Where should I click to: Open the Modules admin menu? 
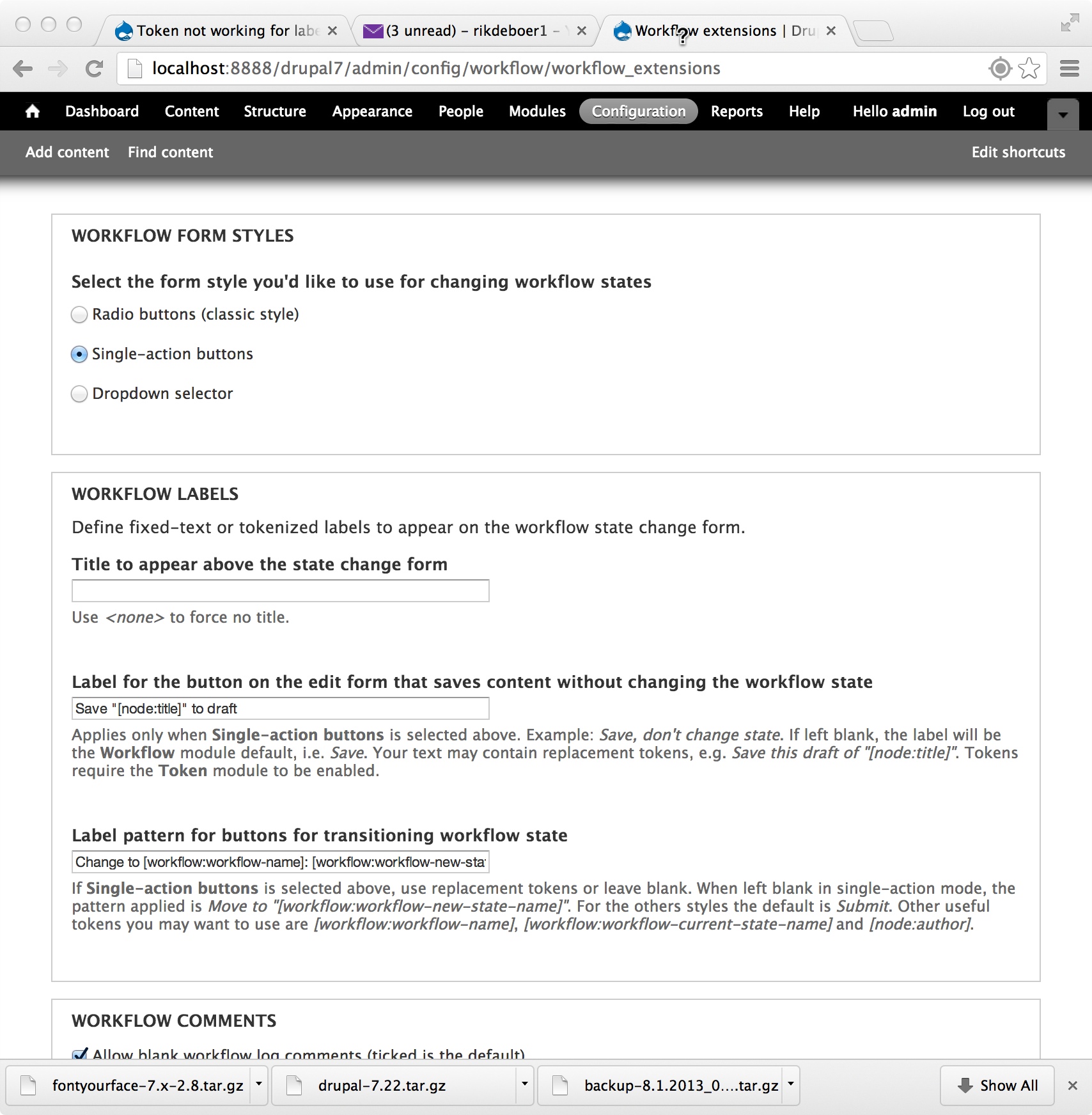[x=537, y=111]
